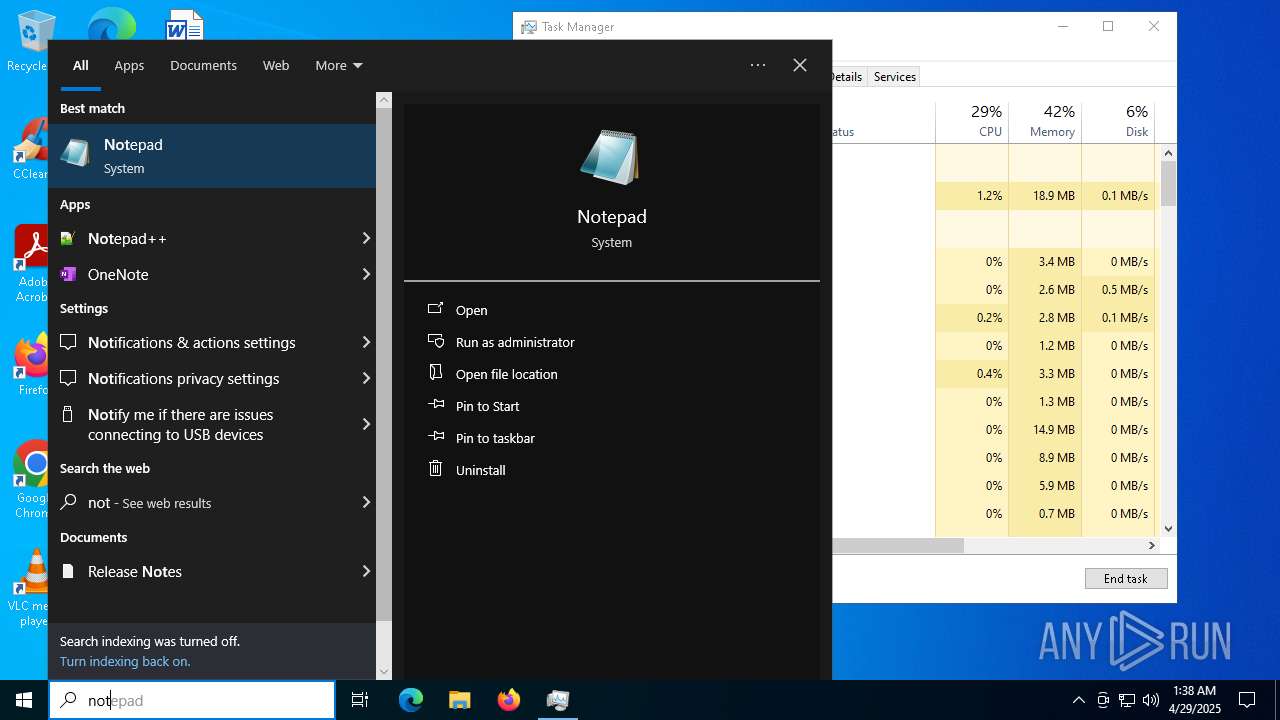This screenshot has height=720, width=1280.
Task: Switch to the Apps search tab
Action: pyautogui.click(x=129, y=65)
